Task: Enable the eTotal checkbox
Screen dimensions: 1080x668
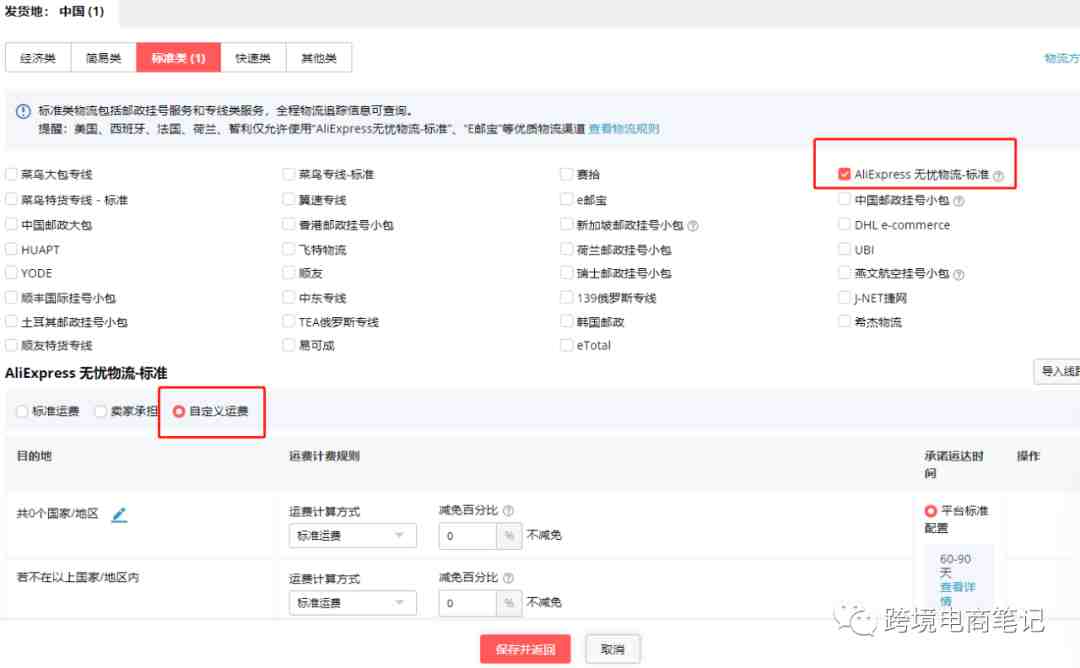Action: point(566,345)
